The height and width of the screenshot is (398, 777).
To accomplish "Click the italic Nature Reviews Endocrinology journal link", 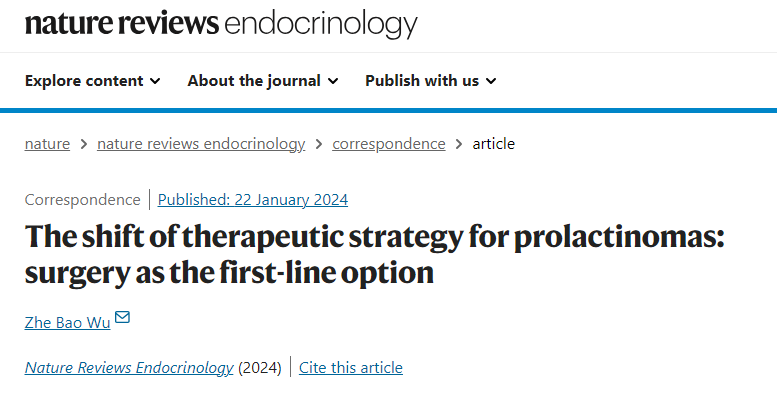I will [x=129, y=367].
